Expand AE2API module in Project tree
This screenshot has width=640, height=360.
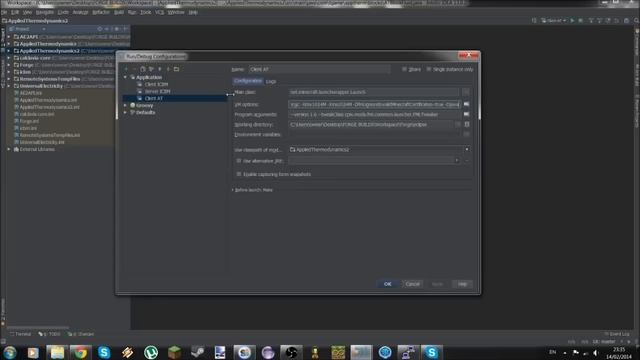click(9, 37)
